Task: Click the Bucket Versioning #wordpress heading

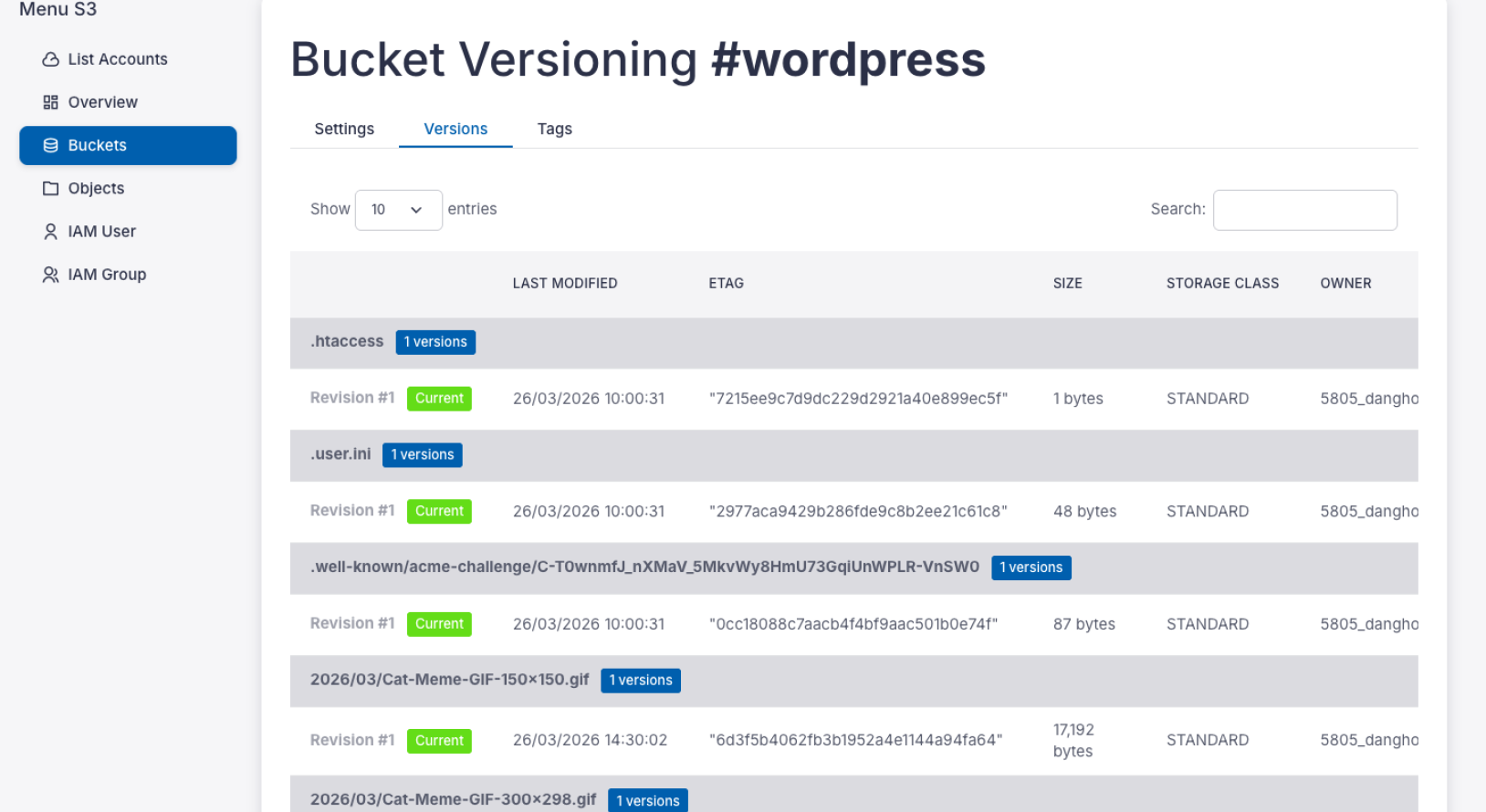Action: 638,60
